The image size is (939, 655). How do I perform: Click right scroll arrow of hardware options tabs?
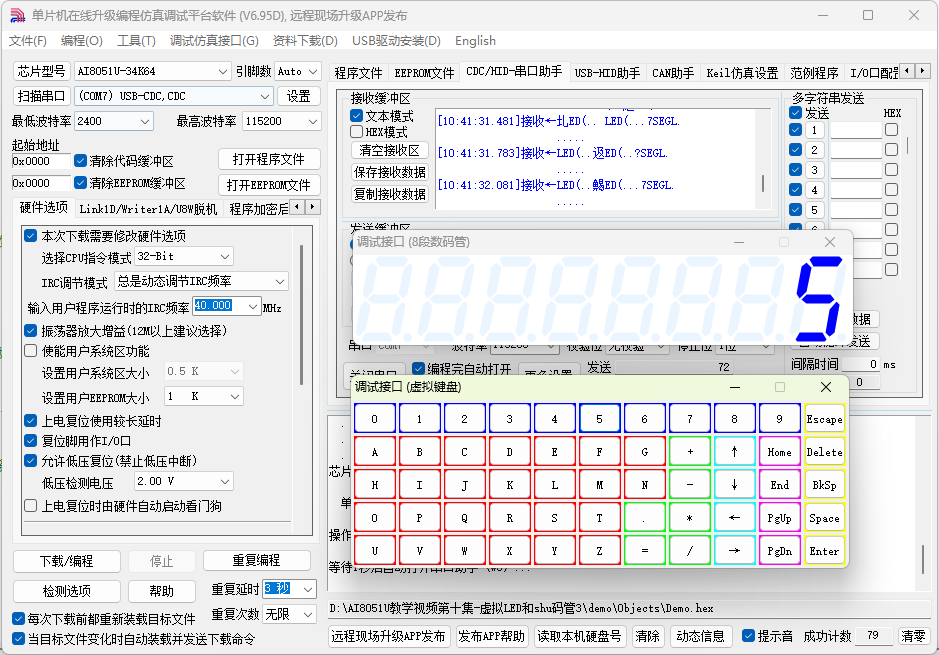312,207
